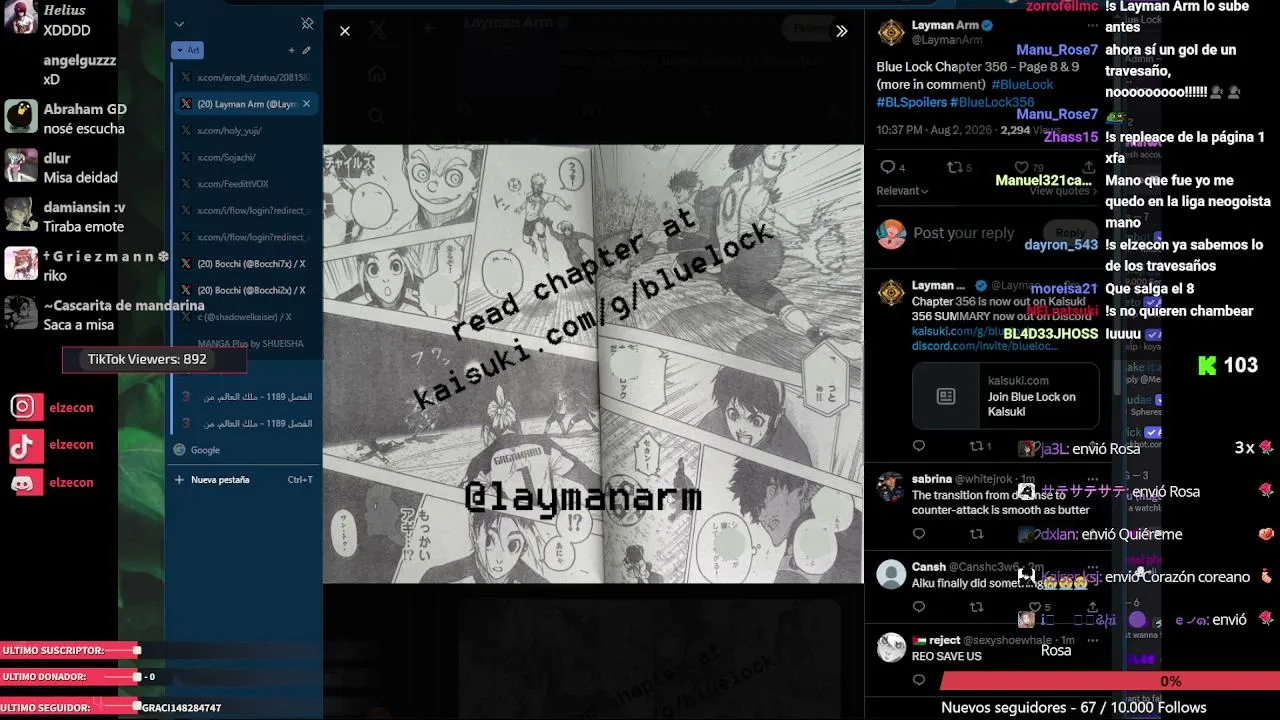Viewport: 1280px width, 720px height.
Task: Like the main Layman Arm tweet
Action: pos(1021,167)
